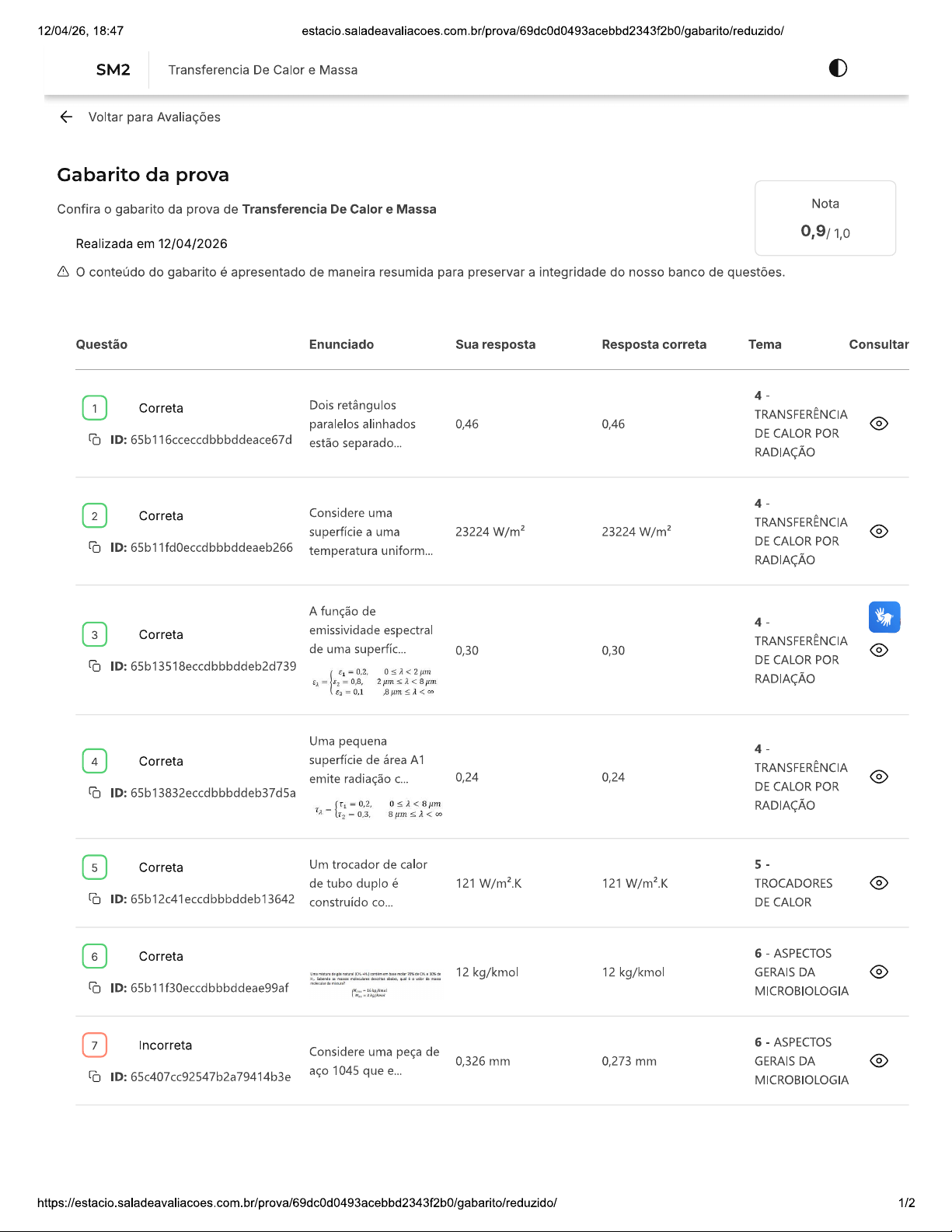Click the emissivity formula thumbnail in question 3
The image size is (952, 1232).
click(x=374, y=682)
